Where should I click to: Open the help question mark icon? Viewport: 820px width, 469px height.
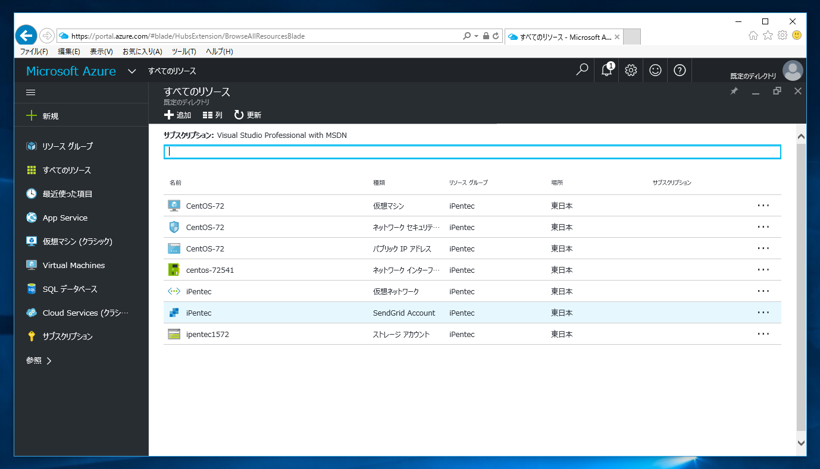pyautogui.click(x=680, y=71)
